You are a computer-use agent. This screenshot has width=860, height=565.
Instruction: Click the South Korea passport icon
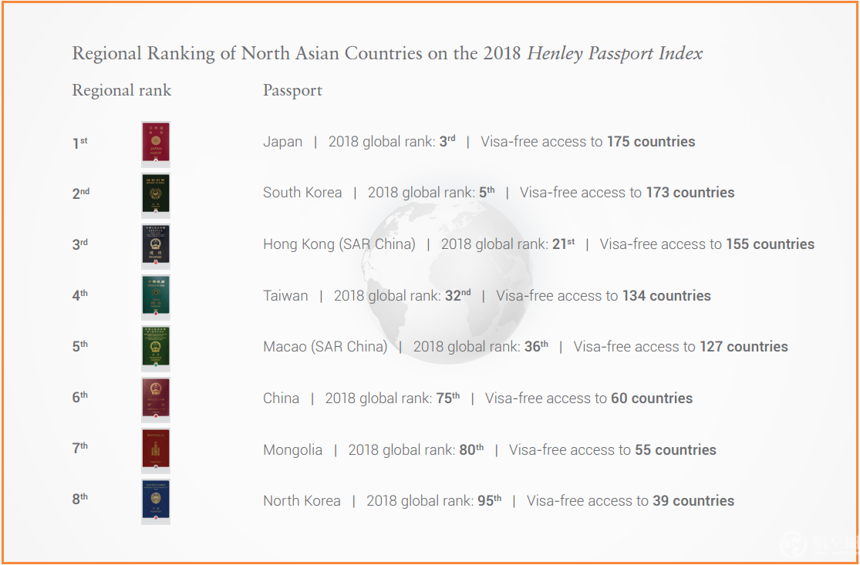click(x=155, y=194)
